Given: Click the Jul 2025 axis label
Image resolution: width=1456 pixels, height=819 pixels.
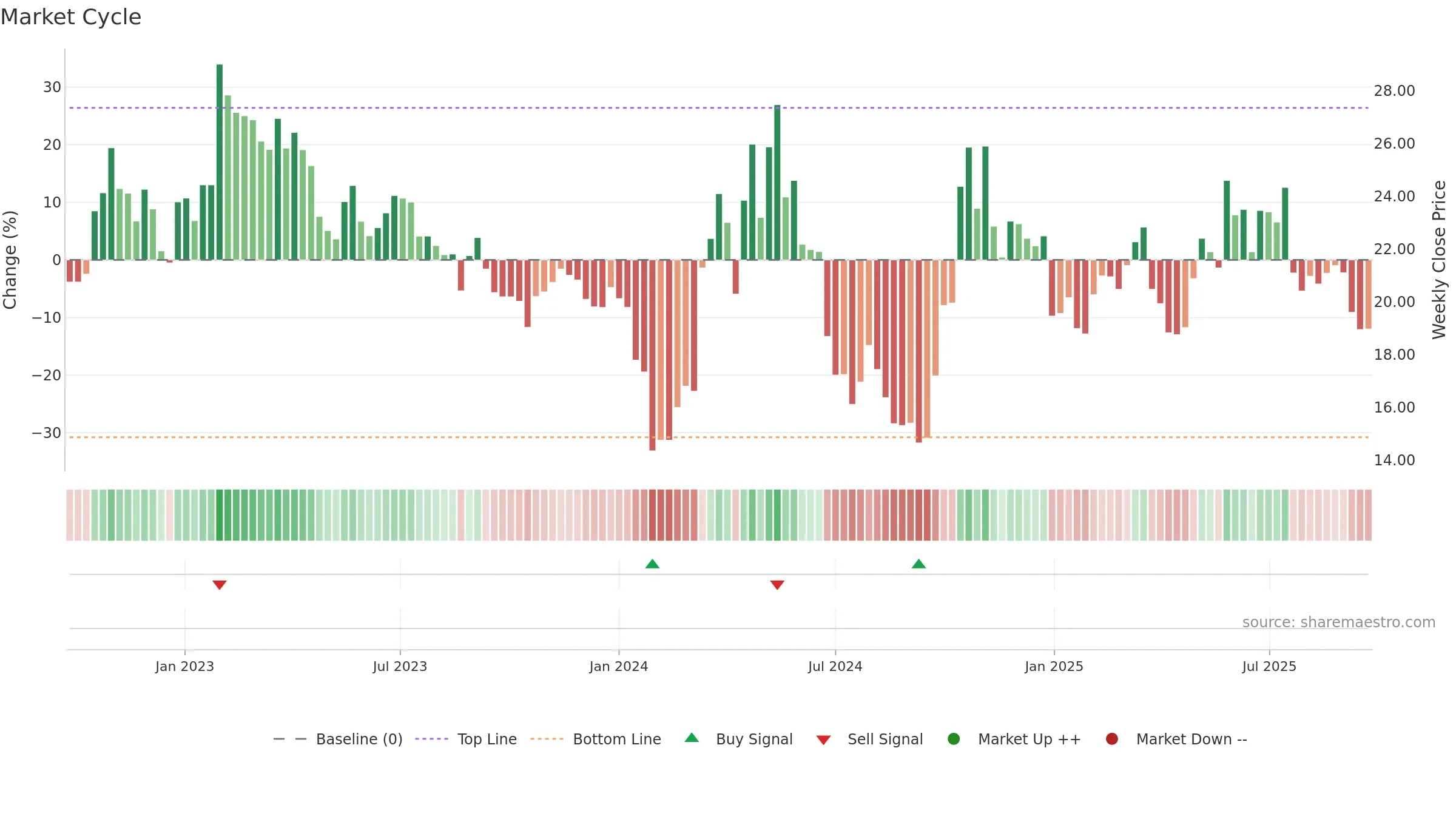Looking at the screenshot, I should [x=1269, y=666].
